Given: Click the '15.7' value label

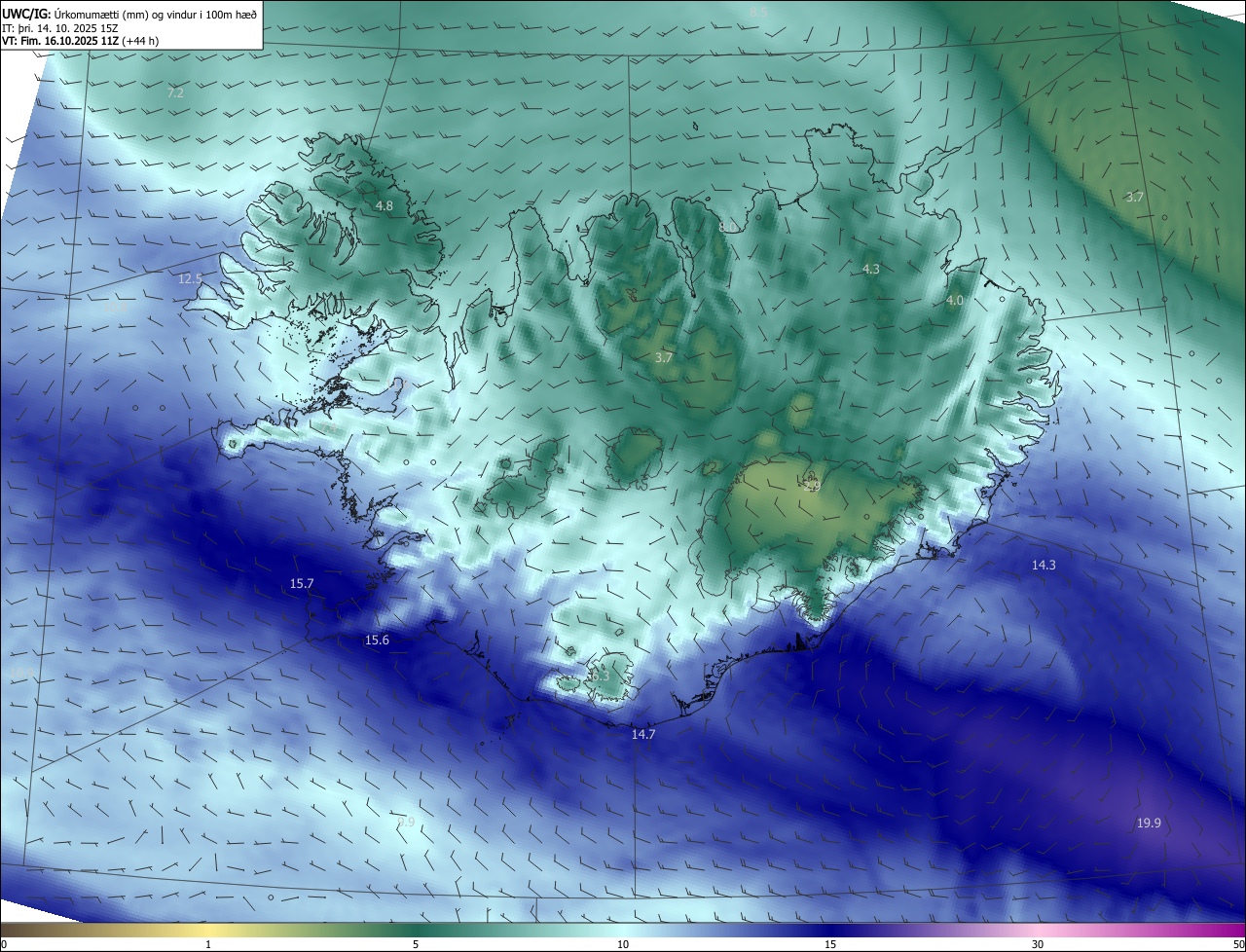Looking at the screenshot, I should [302, 584].
